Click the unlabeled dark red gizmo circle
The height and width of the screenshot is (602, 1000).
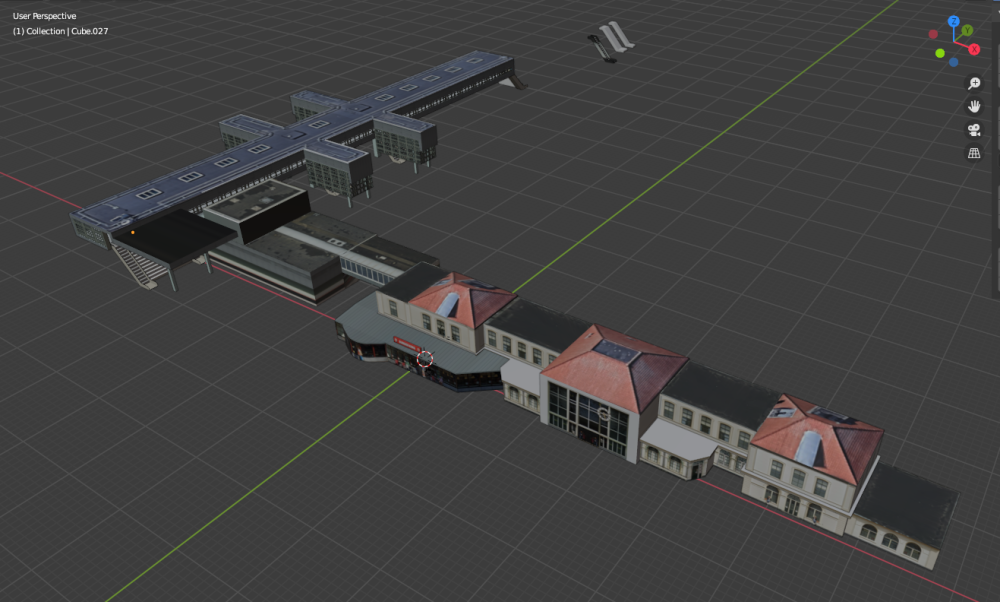(934, 34)
